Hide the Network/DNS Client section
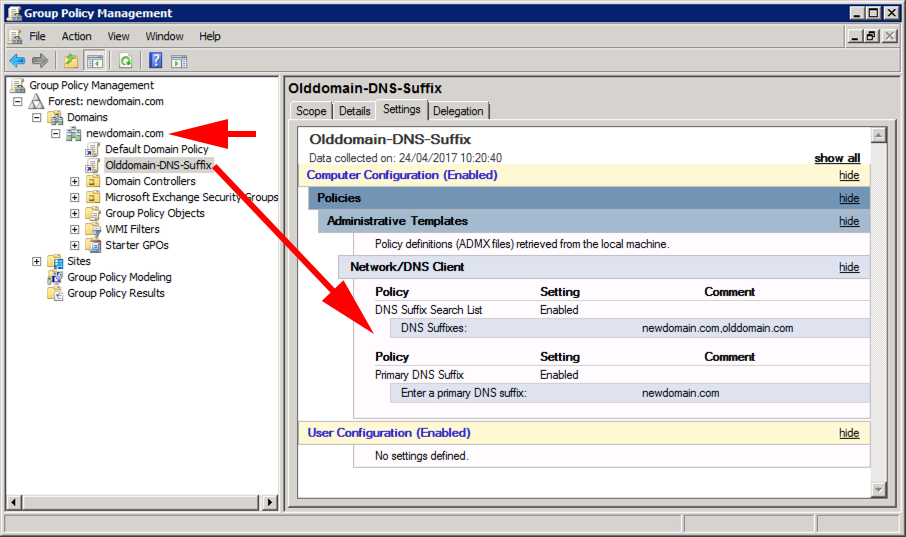This screenshot has width=906, height=537. point(849,267)
